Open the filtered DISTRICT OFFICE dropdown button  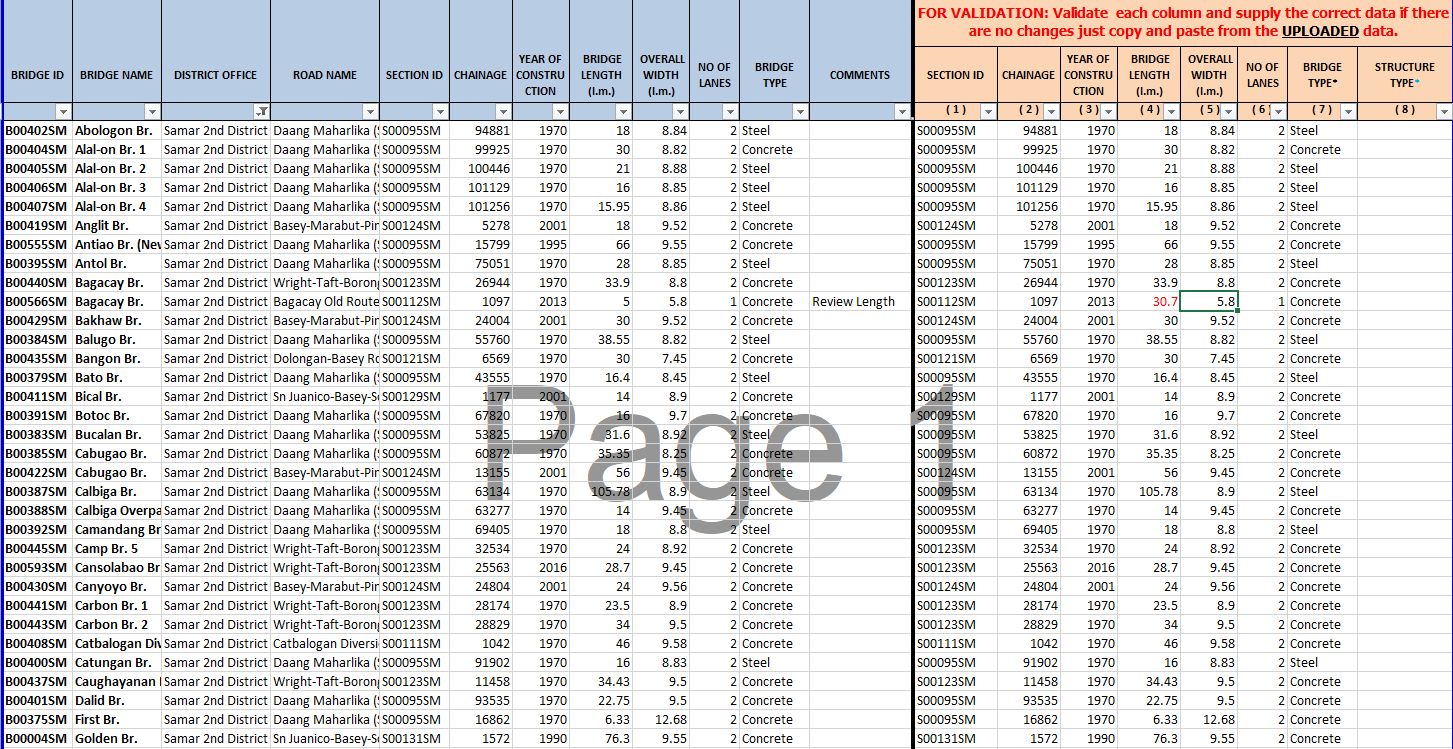261,112
